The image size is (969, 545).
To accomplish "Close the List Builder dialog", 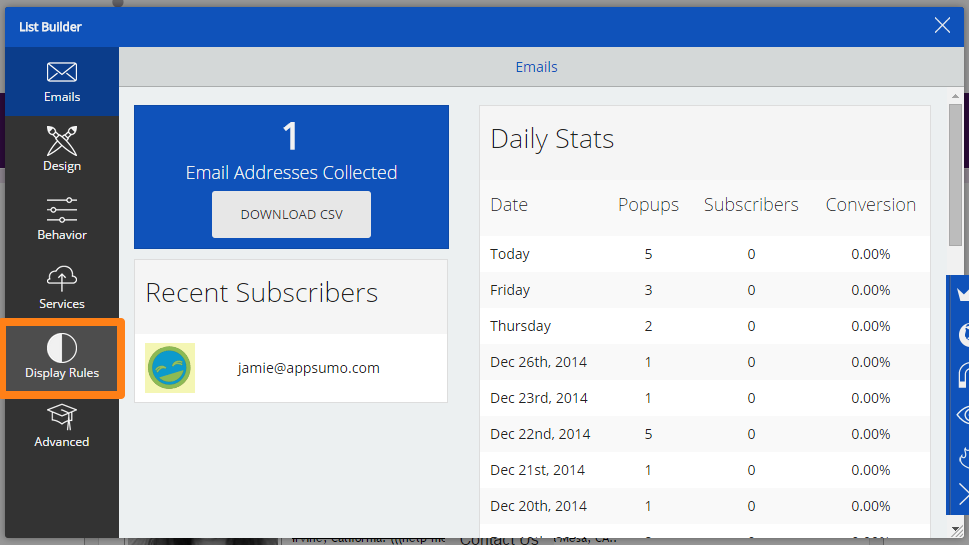I will point(942,26).
